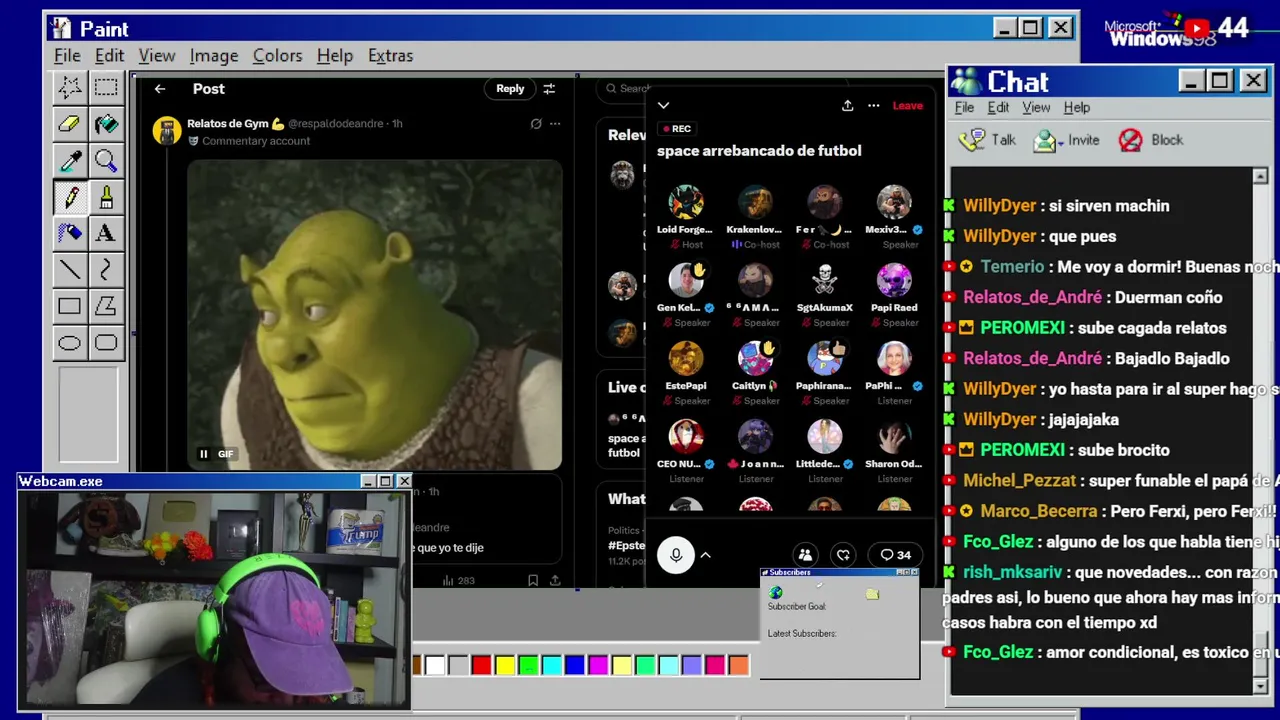Send a reaction with the heart-plus icon
Screen dimensions: 1280x720
click(843, 555)
